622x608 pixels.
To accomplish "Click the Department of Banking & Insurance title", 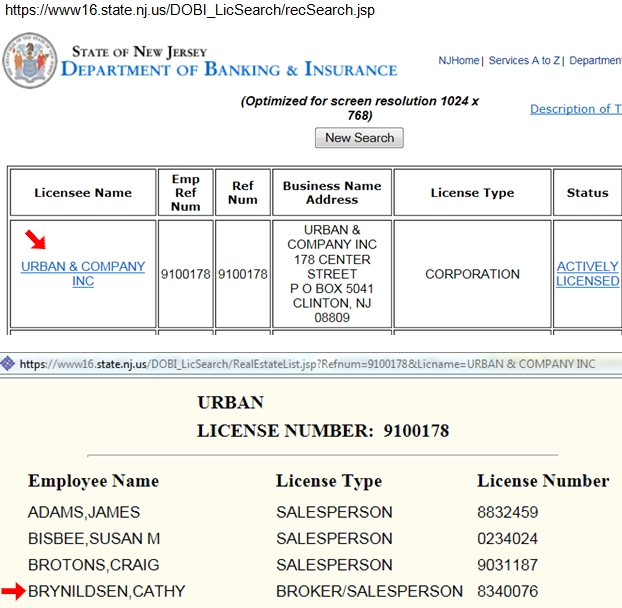I will pyautogui.click(x=229, y=69).
